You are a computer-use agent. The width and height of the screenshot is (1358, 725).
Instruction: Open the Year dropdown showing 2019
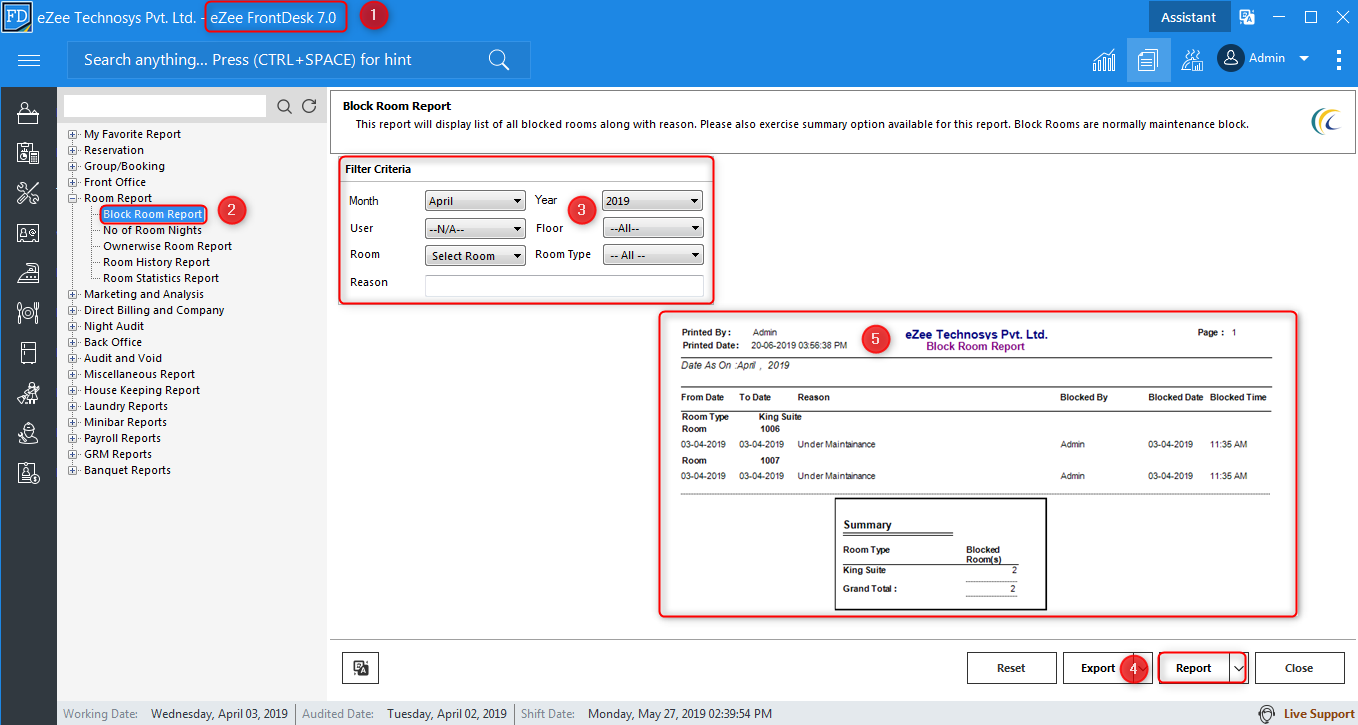click(x=652, y=201)
